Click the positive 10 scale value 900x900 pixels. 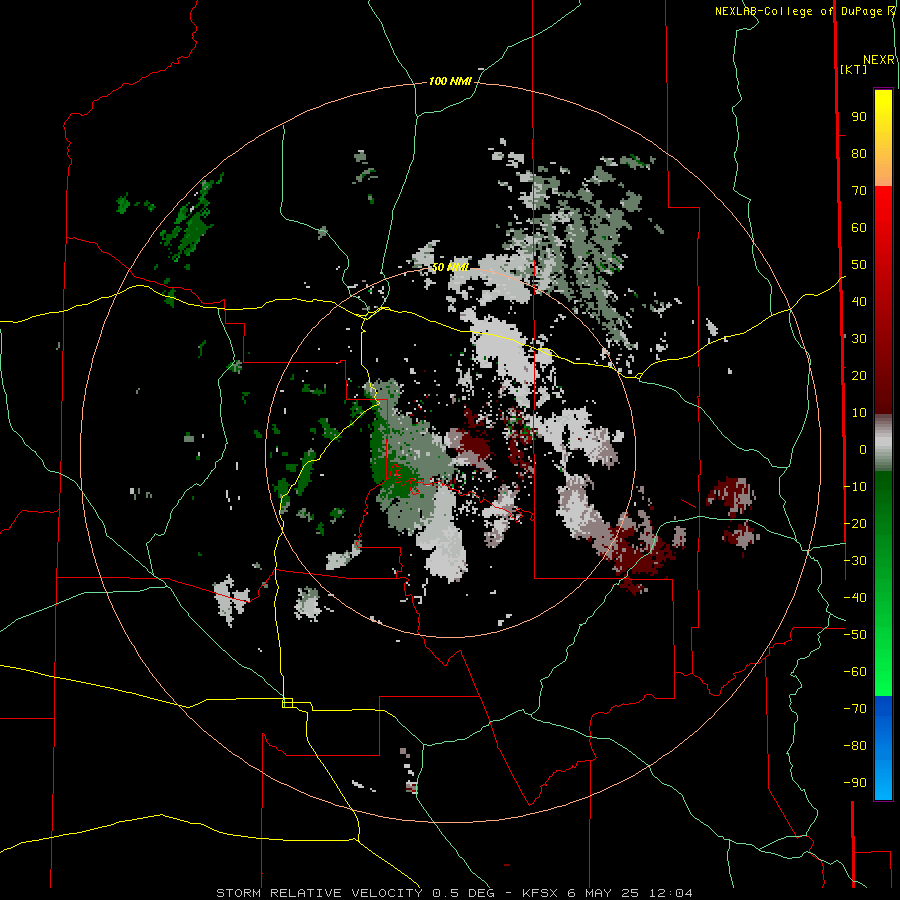click(x=859, y=413)
